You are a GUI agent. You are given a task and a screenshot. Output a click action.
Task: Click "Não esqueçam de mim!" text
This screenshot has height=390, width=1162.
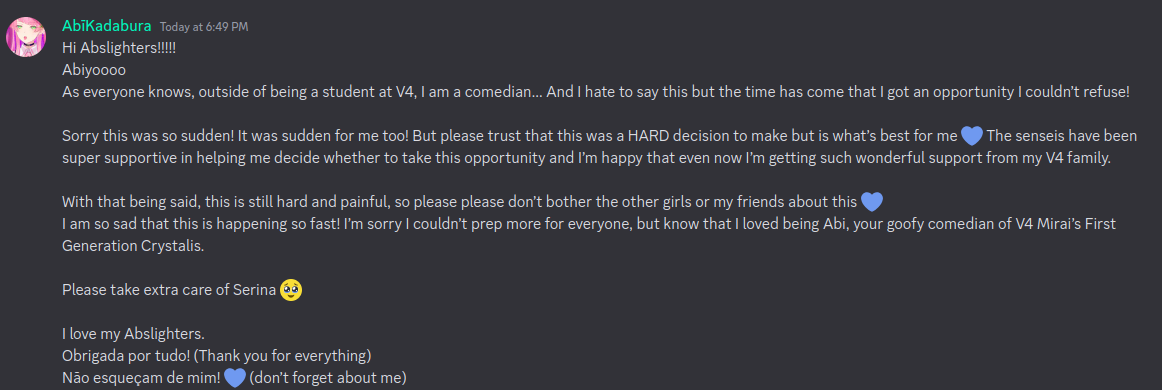click(142, 377)
